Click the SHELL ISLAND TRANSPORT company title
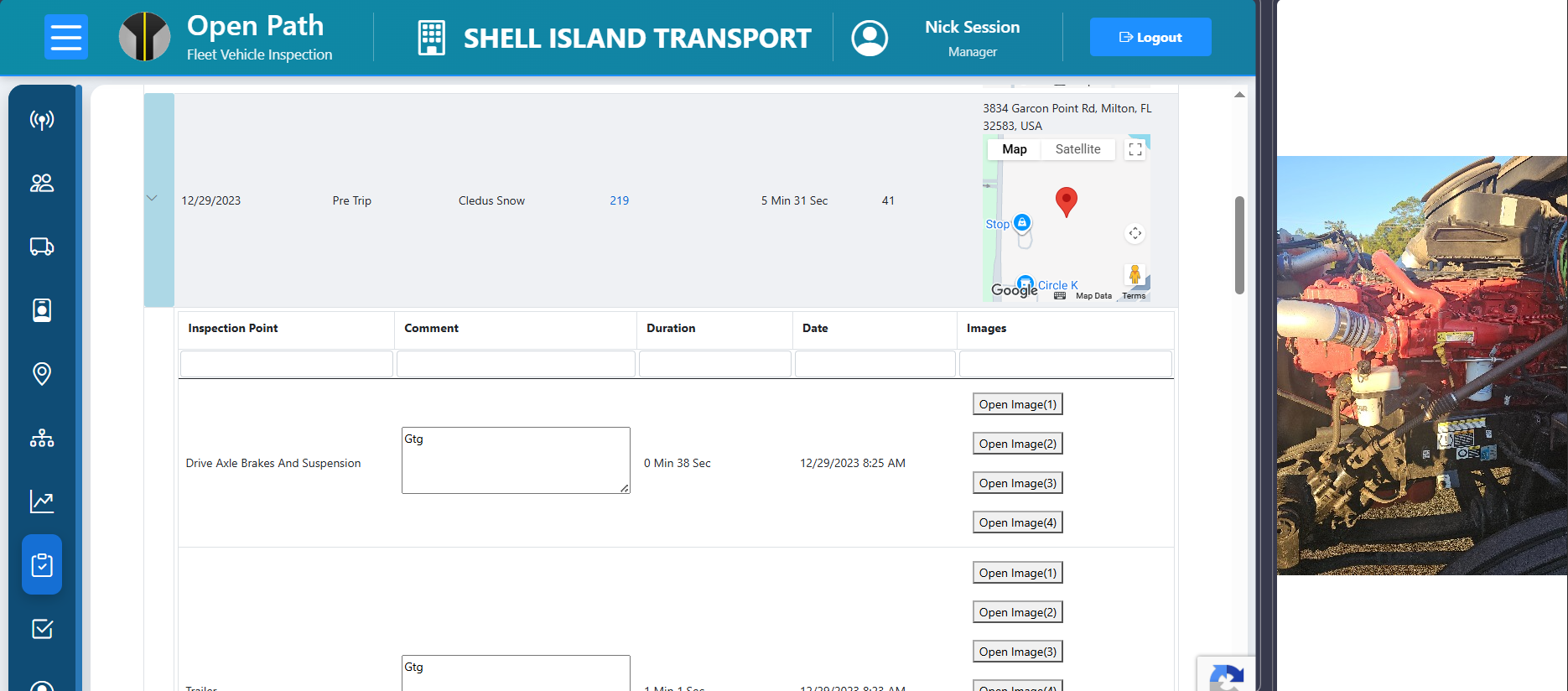1568x691 pixels. point(637,39)
